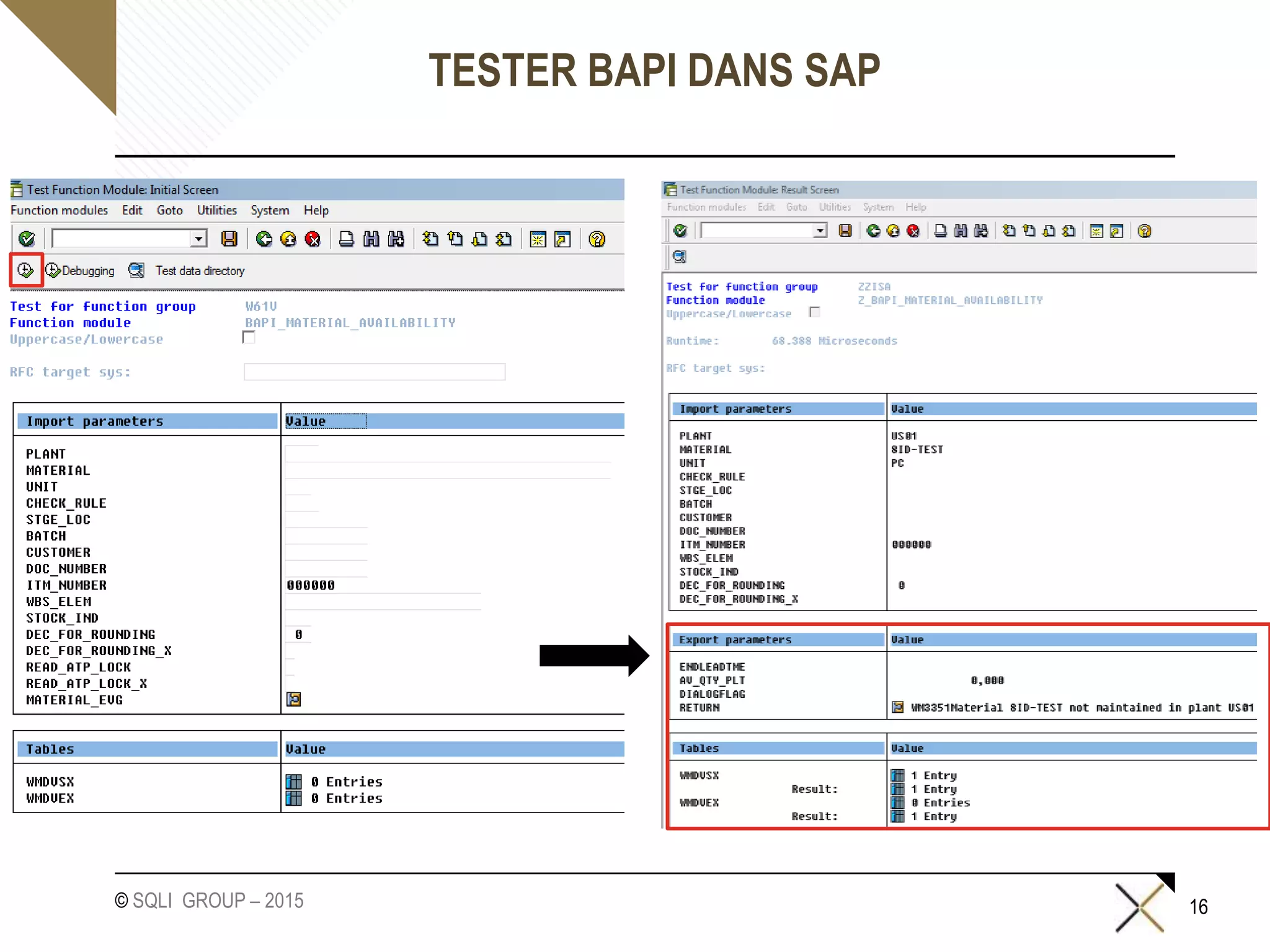Click the Execute clock icon in Initial Screen
This screenshot has width=1270, height=952.
[25, 270]
